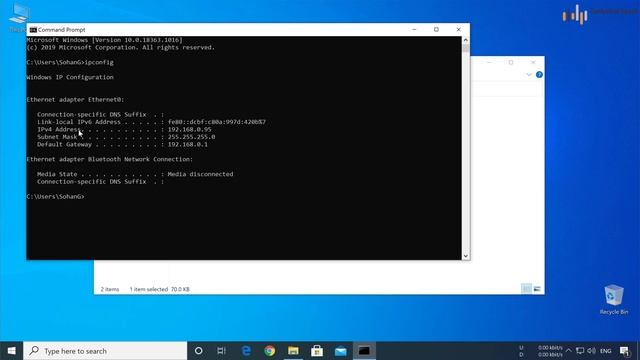Close the background File Explorer window
This screenshot has height=360, width=640.
pos(533,62)
